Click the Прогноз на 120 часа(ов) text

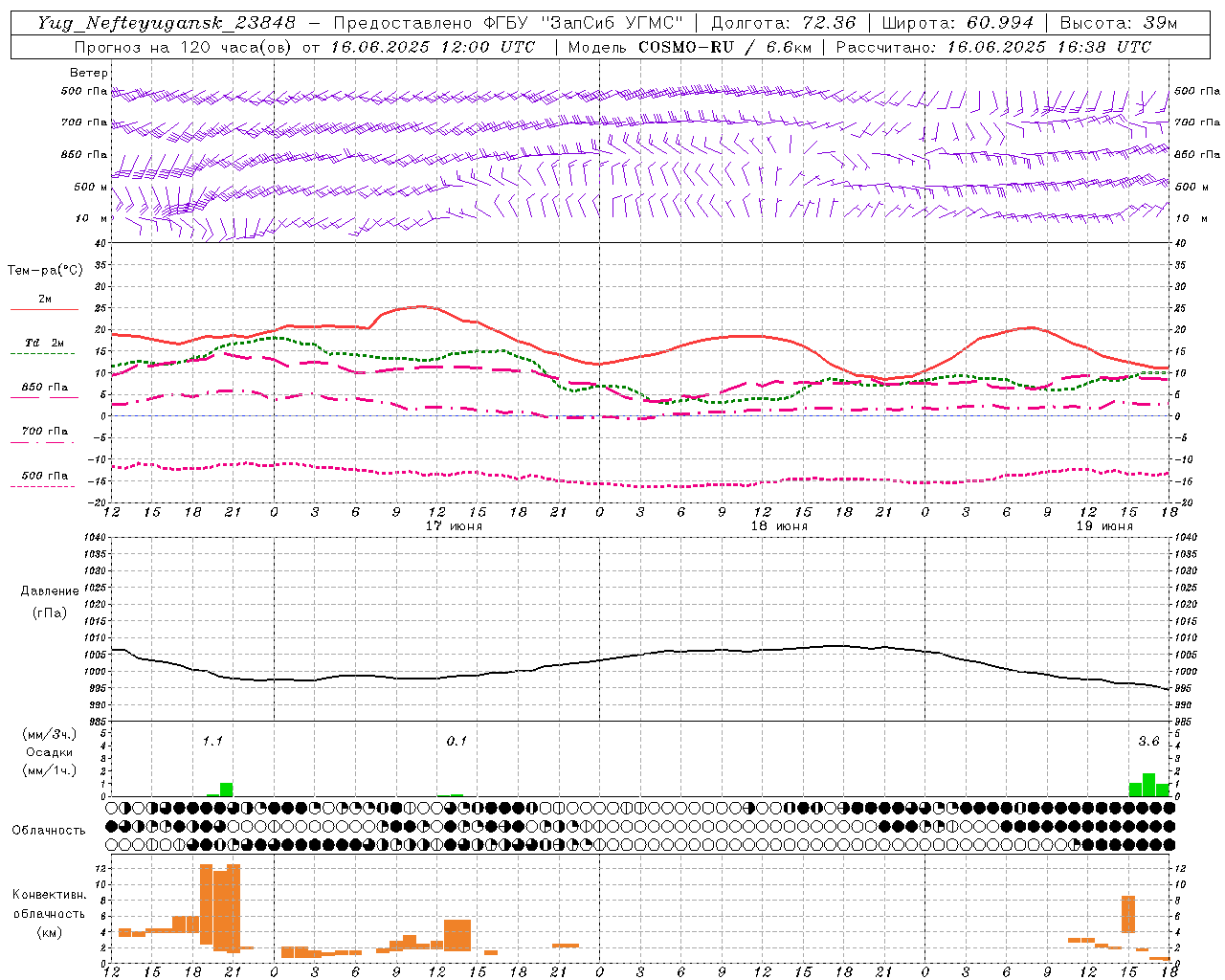[184, 47]
